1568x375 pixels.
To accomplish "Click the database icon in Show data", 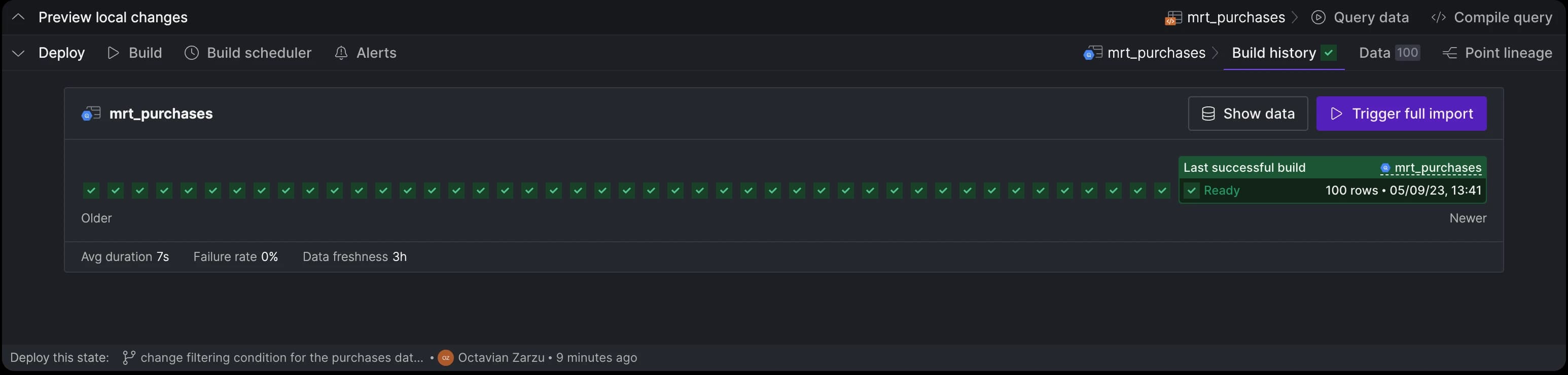I will [x=1208, y=114].
